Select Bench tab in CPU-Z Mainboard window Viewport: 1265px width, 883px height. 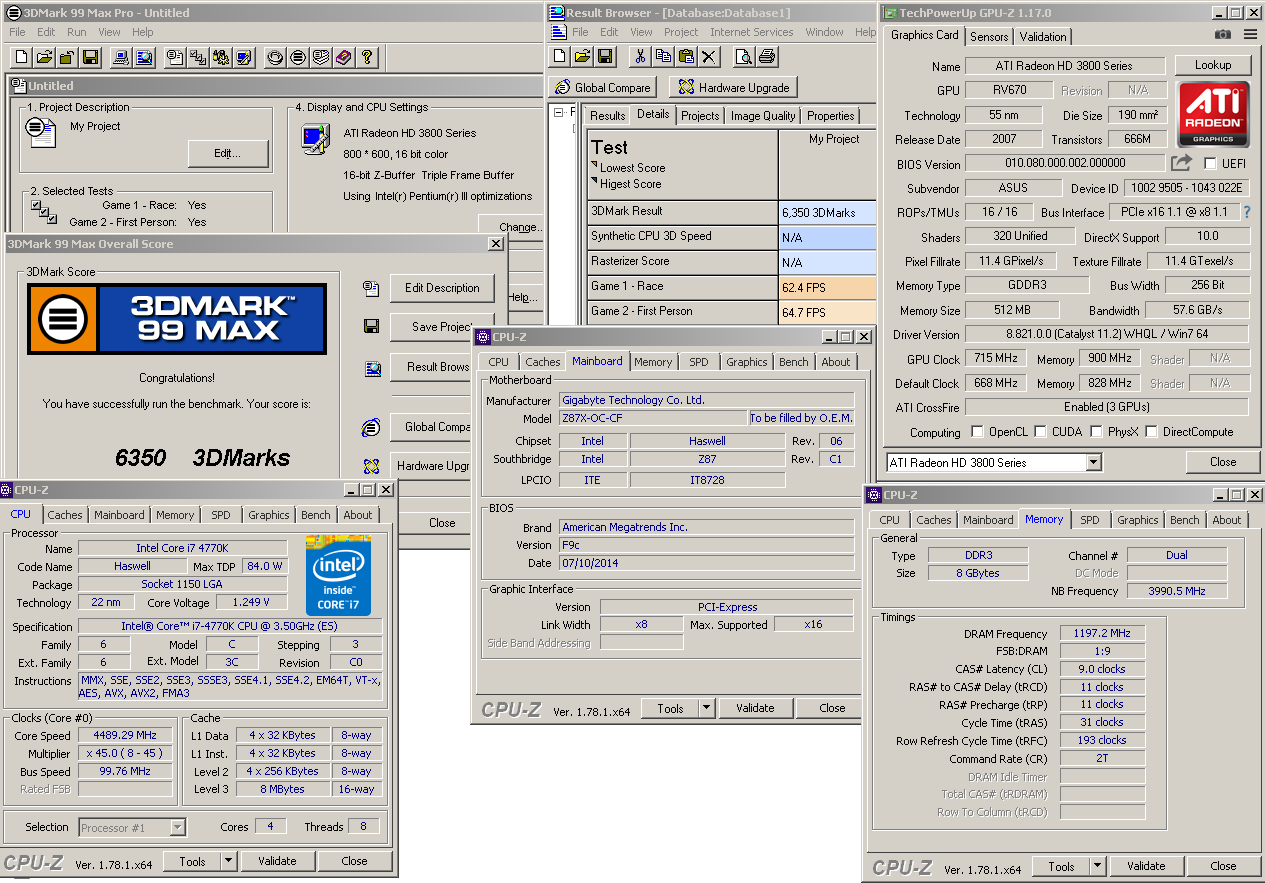794,362
